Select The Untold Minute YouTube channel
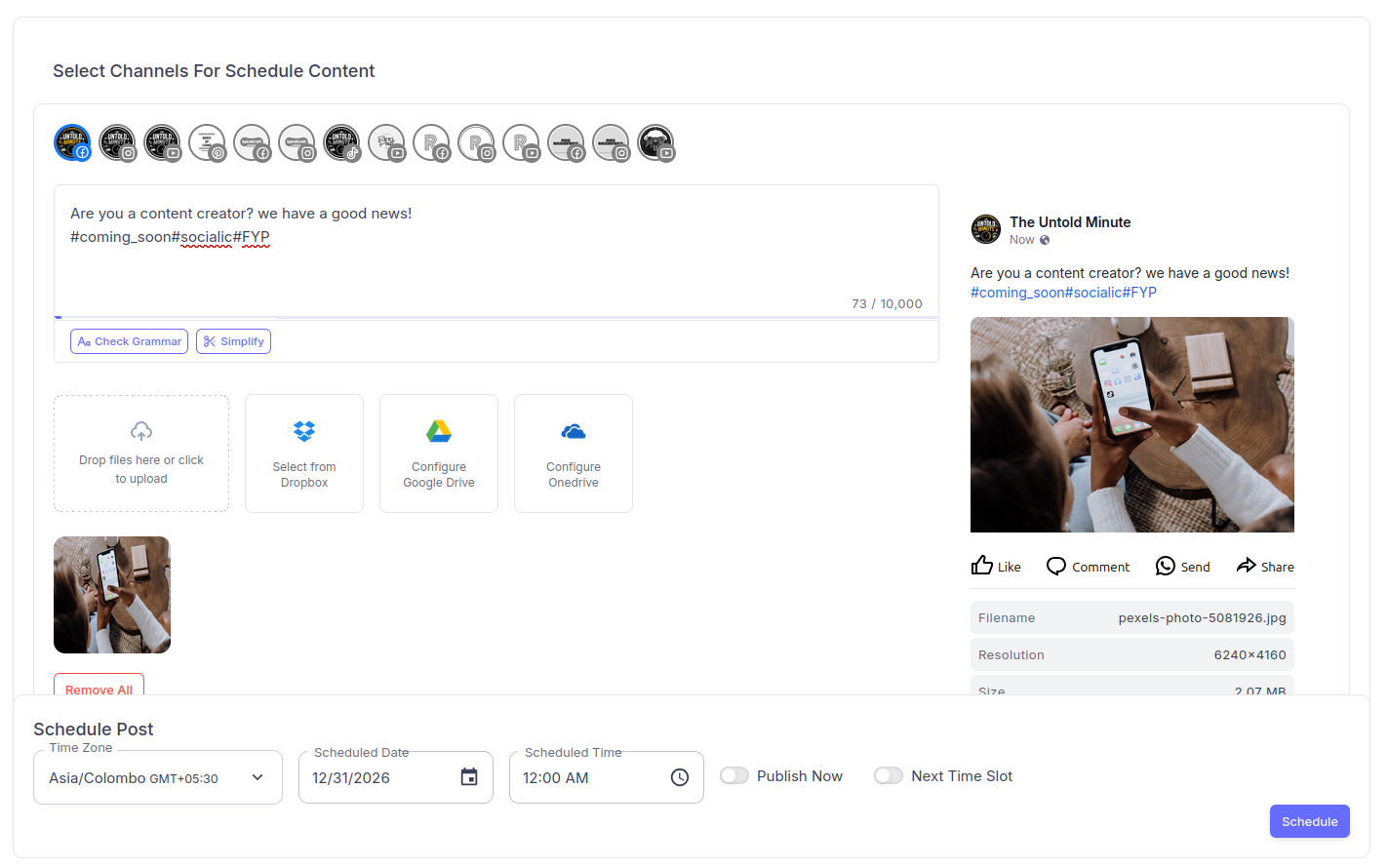 [x=162, y=142]
